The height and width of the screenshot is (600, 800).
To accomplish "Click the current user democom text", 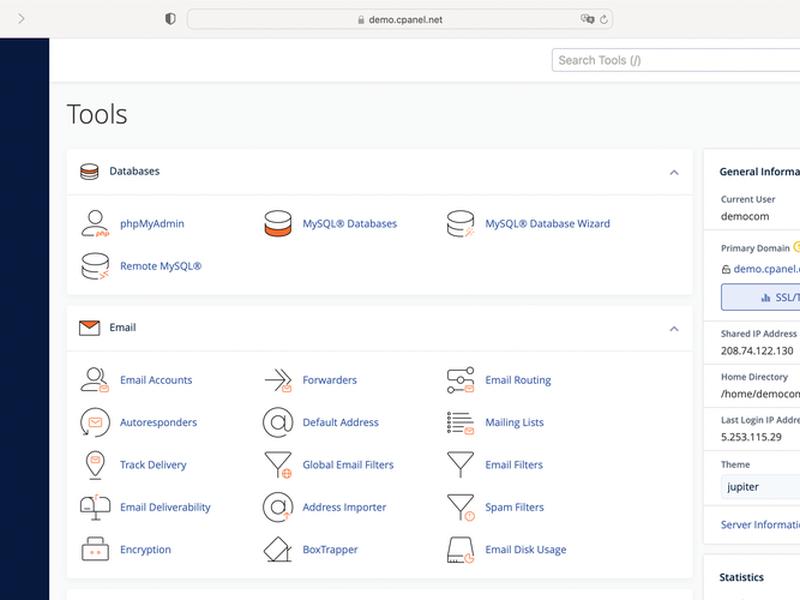I will pos(745,216).
